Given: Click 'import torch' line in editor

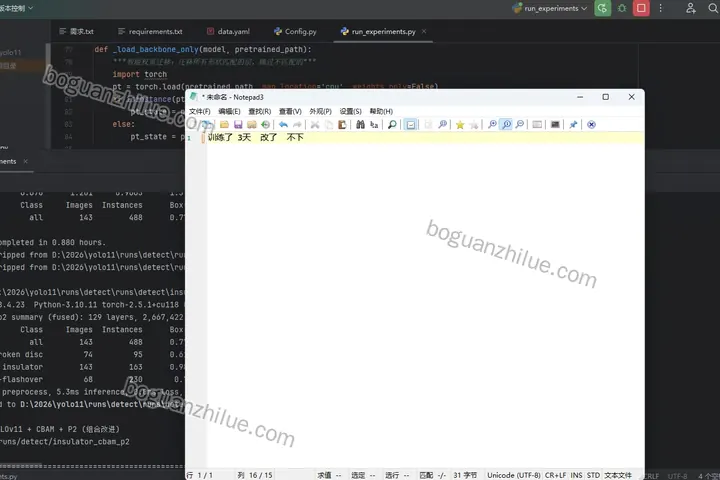Looking at the screenshot, I should point(140,74).
